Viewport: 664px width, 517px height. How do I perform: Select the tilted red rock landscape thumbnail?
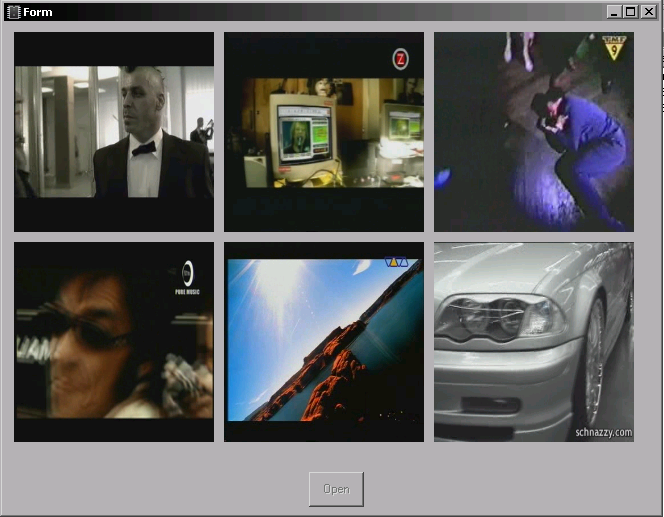point(324,341)
